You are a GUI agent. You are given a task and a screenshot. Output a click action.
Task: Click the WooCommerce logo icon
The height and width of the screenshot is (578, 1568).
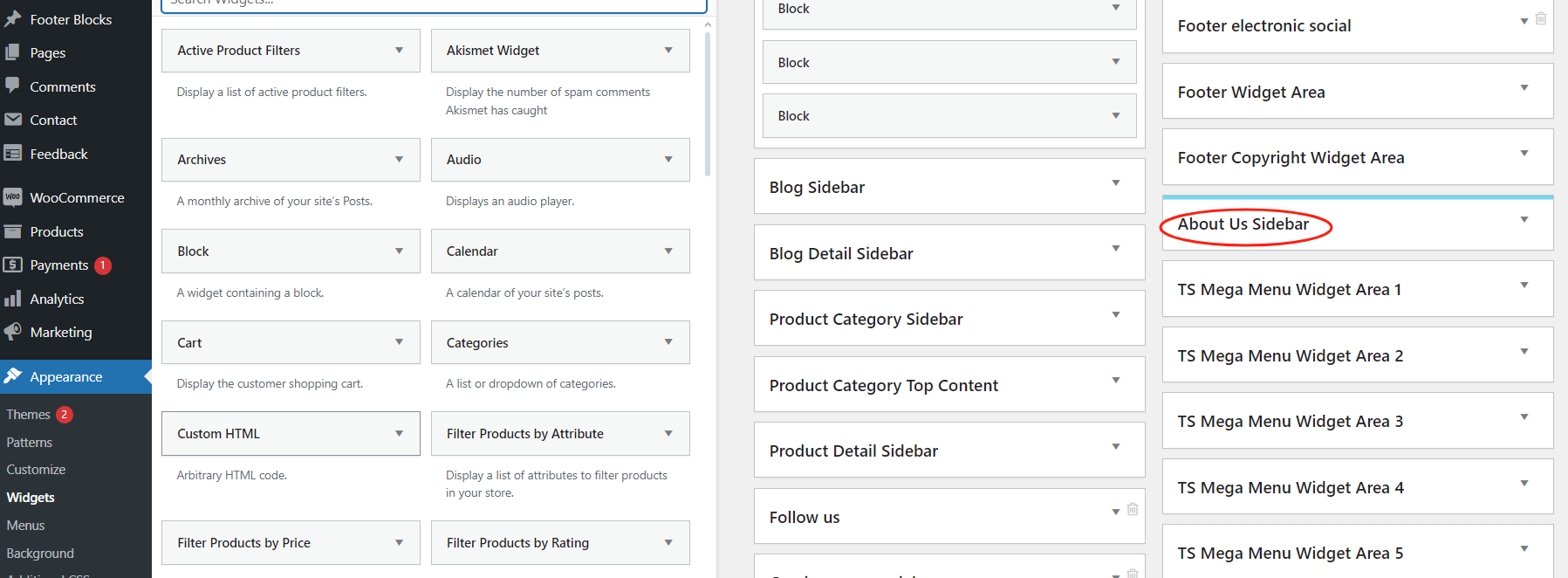coord(13,197)
